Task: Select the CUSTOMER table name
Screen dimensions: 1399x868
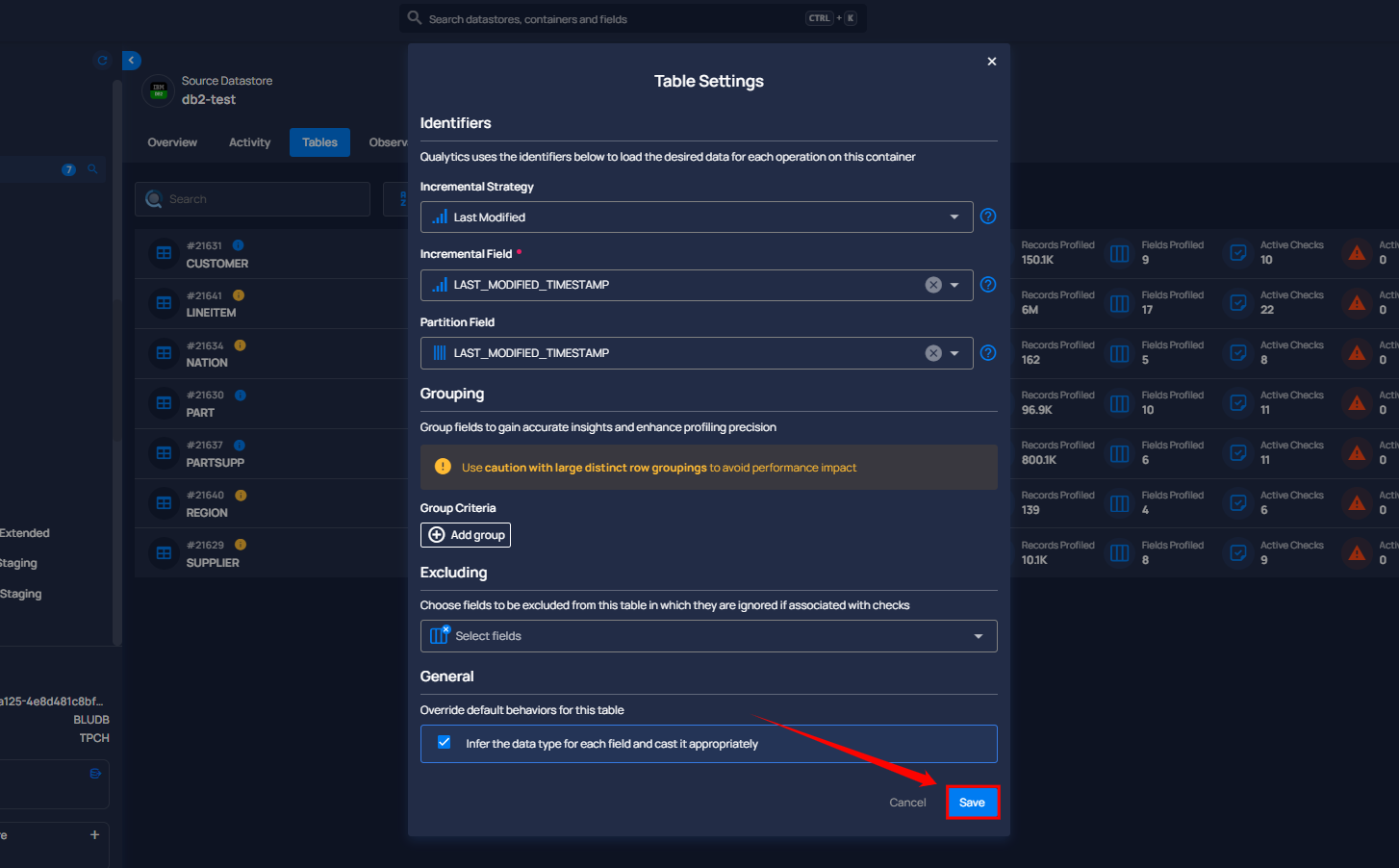Action: [x=217, y=264]
